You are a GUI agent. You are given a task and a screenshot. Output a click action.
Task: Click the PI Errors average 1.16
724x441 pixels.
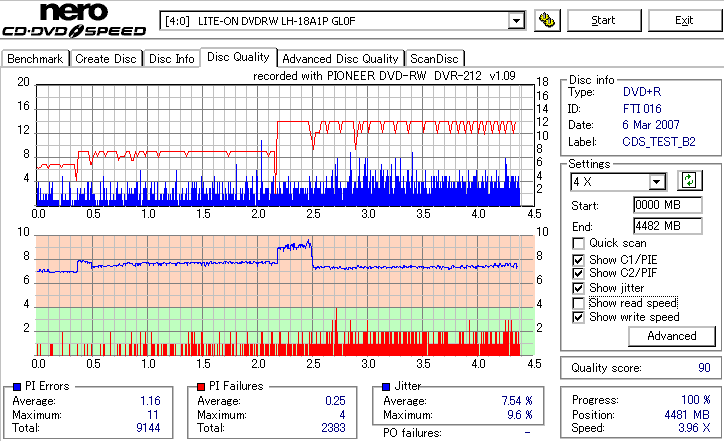(151, 401)
